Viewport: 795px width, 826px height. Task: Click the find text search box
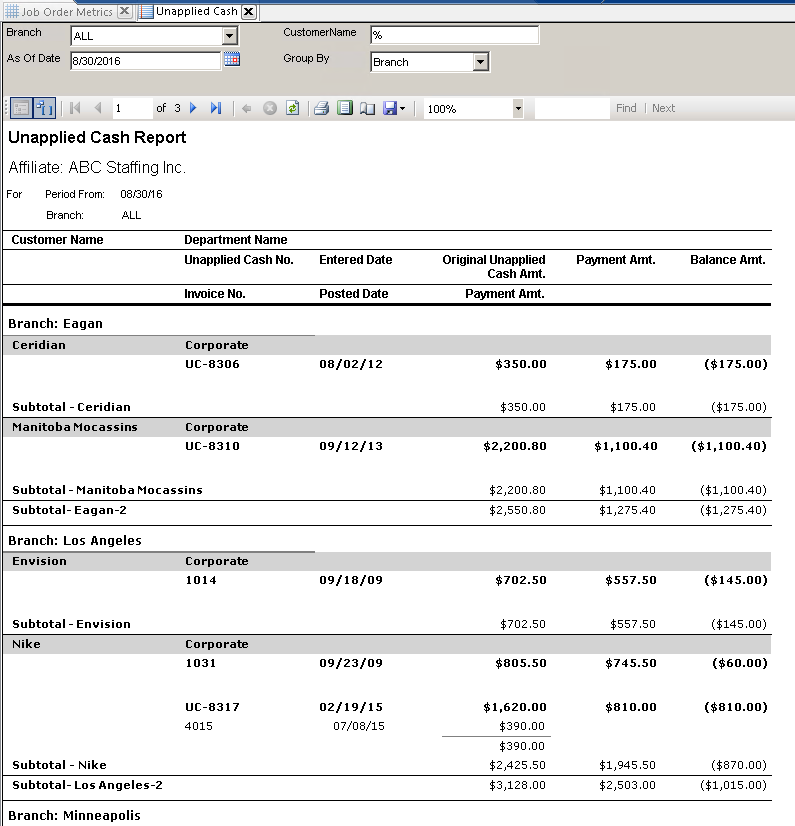click(x=571, y=108)
